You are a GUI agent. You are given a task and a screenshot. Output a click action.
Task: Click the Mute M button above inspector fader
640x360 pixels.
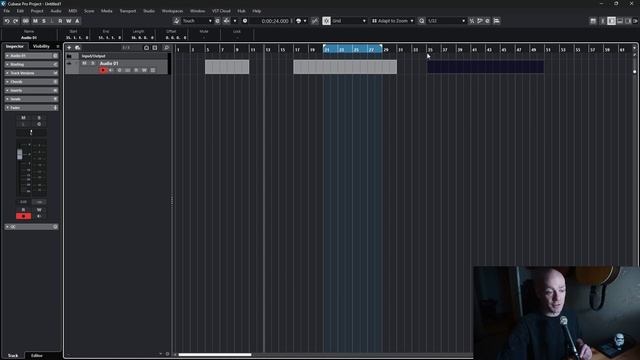[x=23, y=118]
